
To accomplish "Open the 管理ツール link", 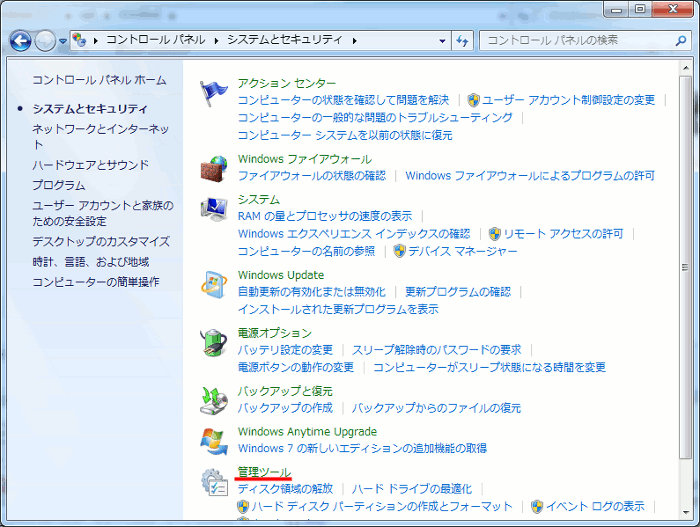I will coord(264,472).
